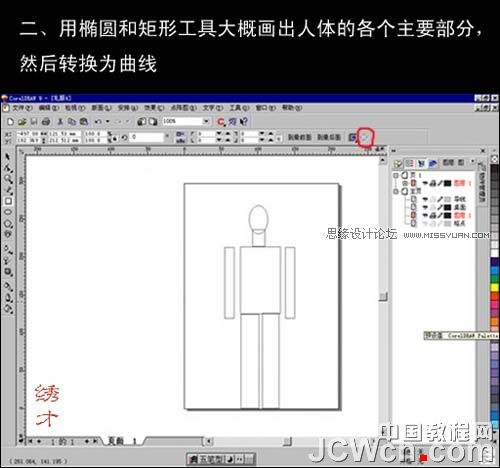
Task: Click the red Corel launcher icon
Action: click(221, 122)
